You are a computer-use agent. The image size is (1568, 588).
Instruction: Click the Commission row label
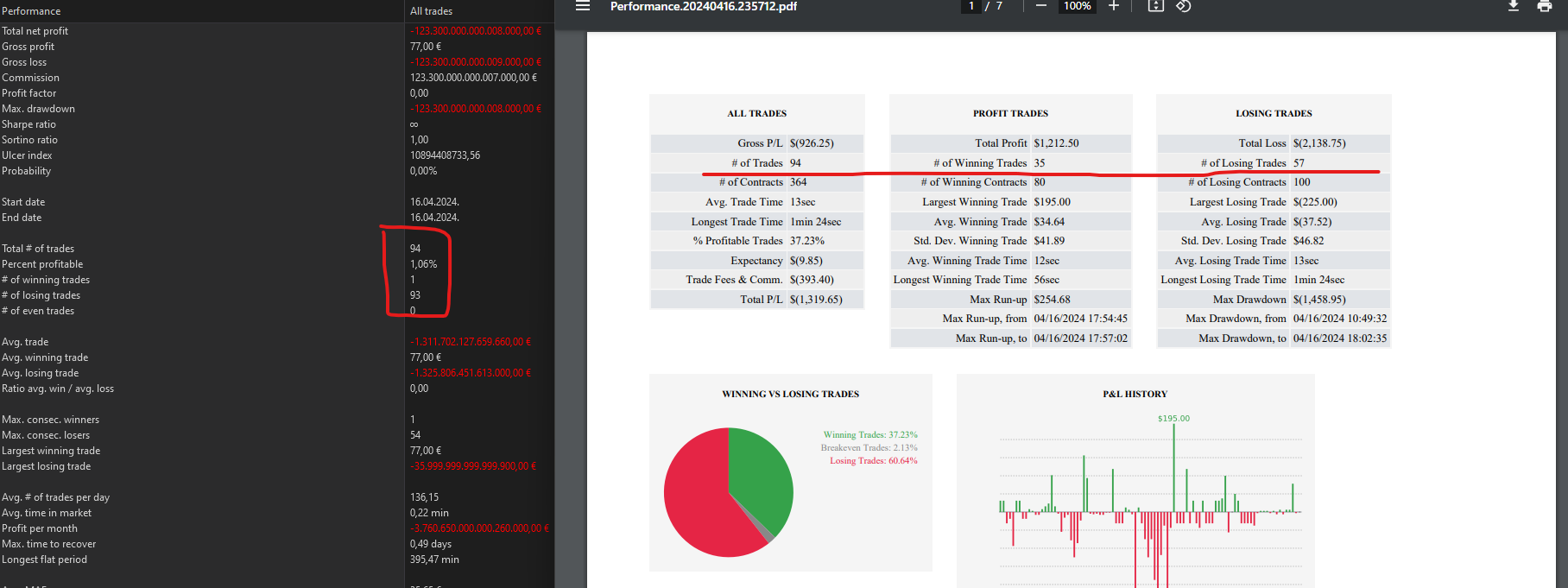30,78
